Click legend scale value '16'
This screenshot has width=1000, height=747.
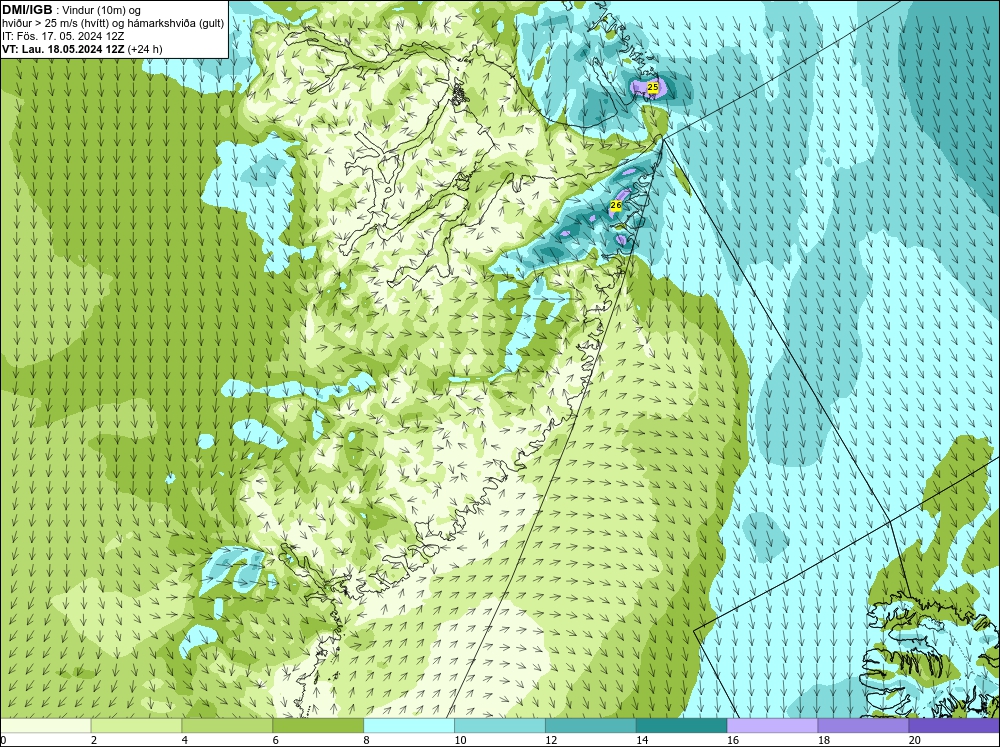pos(733,740)
